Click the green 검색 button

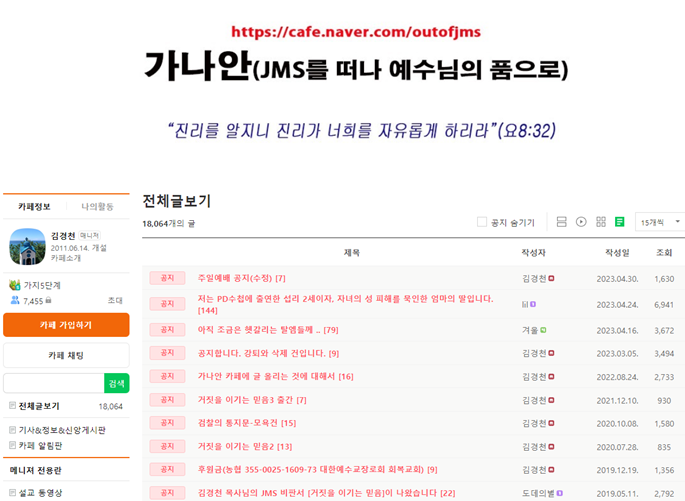pos(117,384)
